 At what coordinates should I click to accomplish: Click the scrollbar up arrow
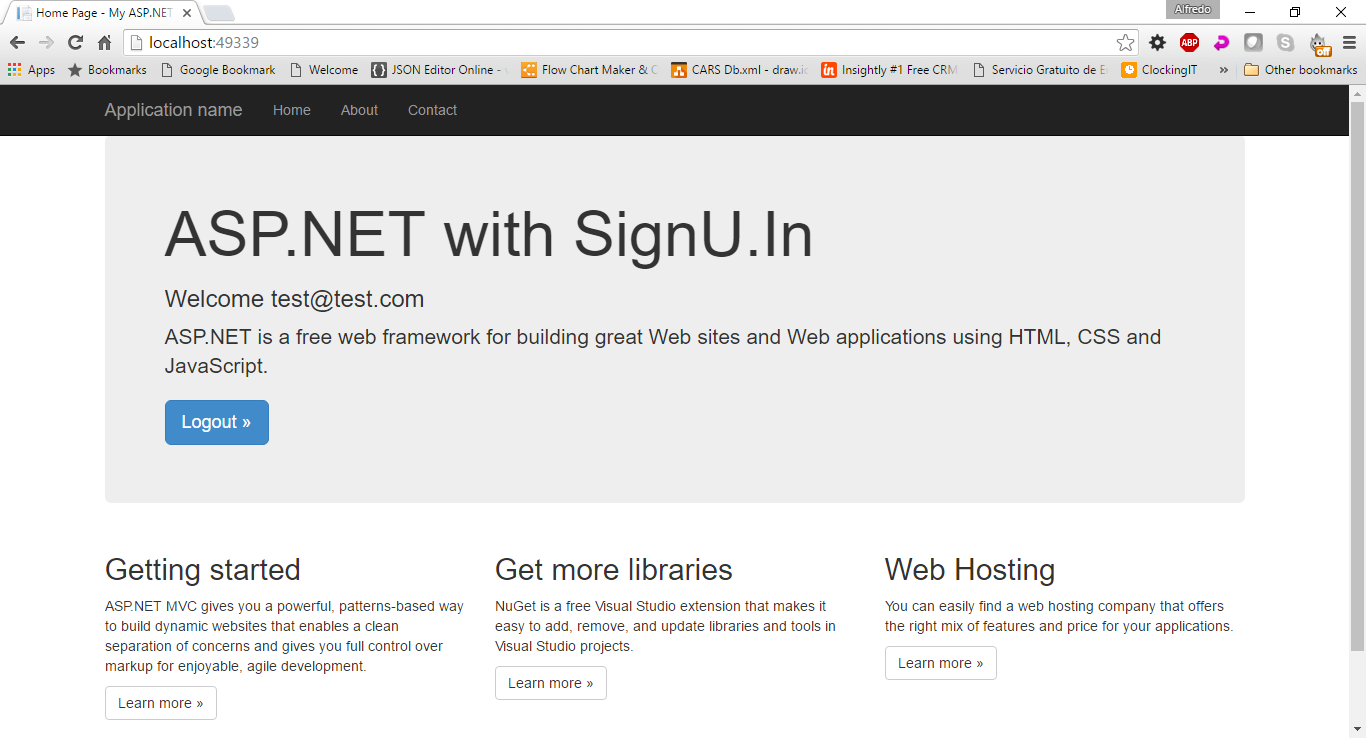[x=1357, y=93]
